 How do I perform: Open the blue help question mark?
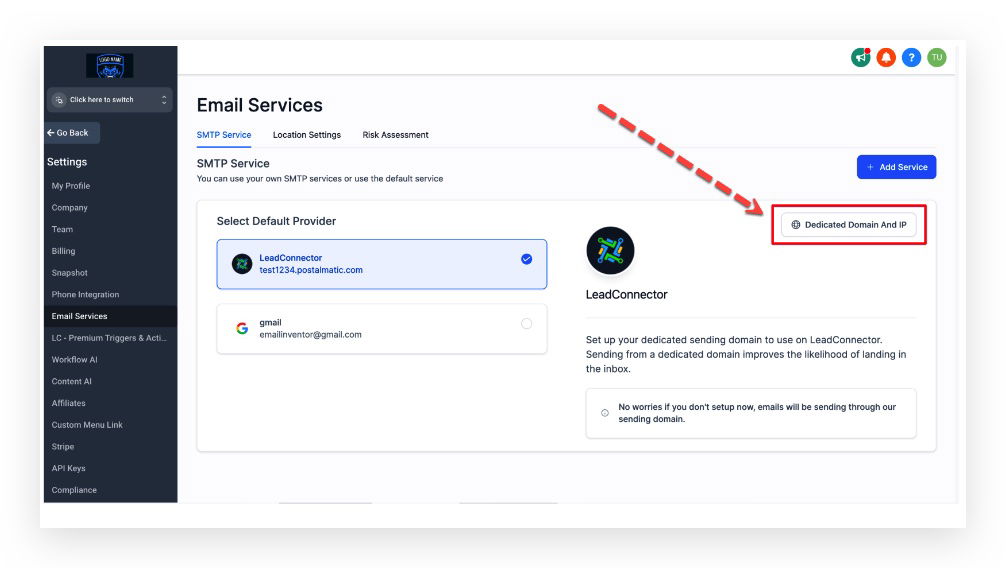(911, 58)
